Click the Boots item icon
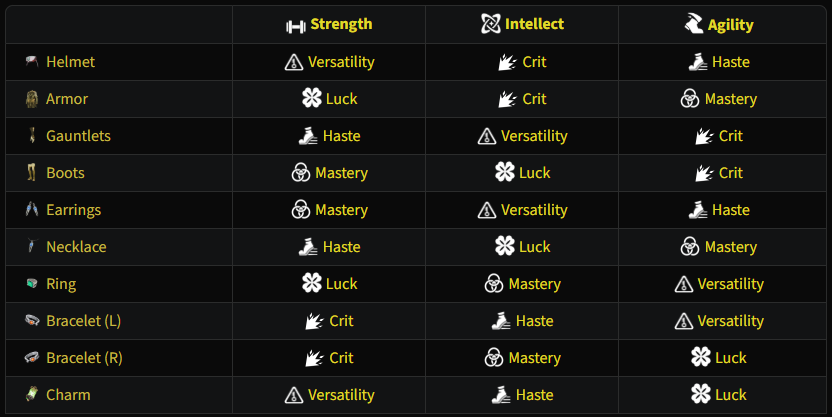The width and height of the screenshot is (832, 417). pos(32,173)
